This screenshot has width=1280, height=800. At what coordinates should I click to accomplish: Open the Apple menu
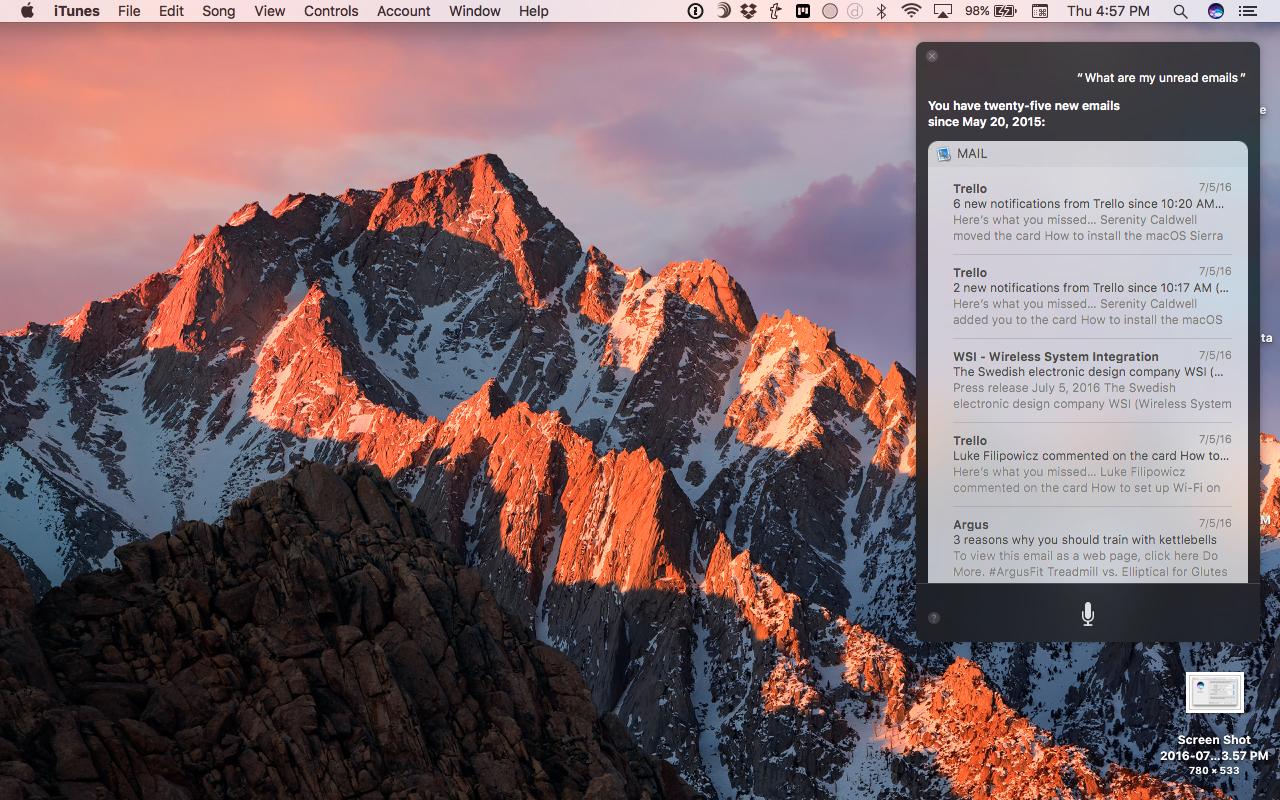click(x=27, y=11)
